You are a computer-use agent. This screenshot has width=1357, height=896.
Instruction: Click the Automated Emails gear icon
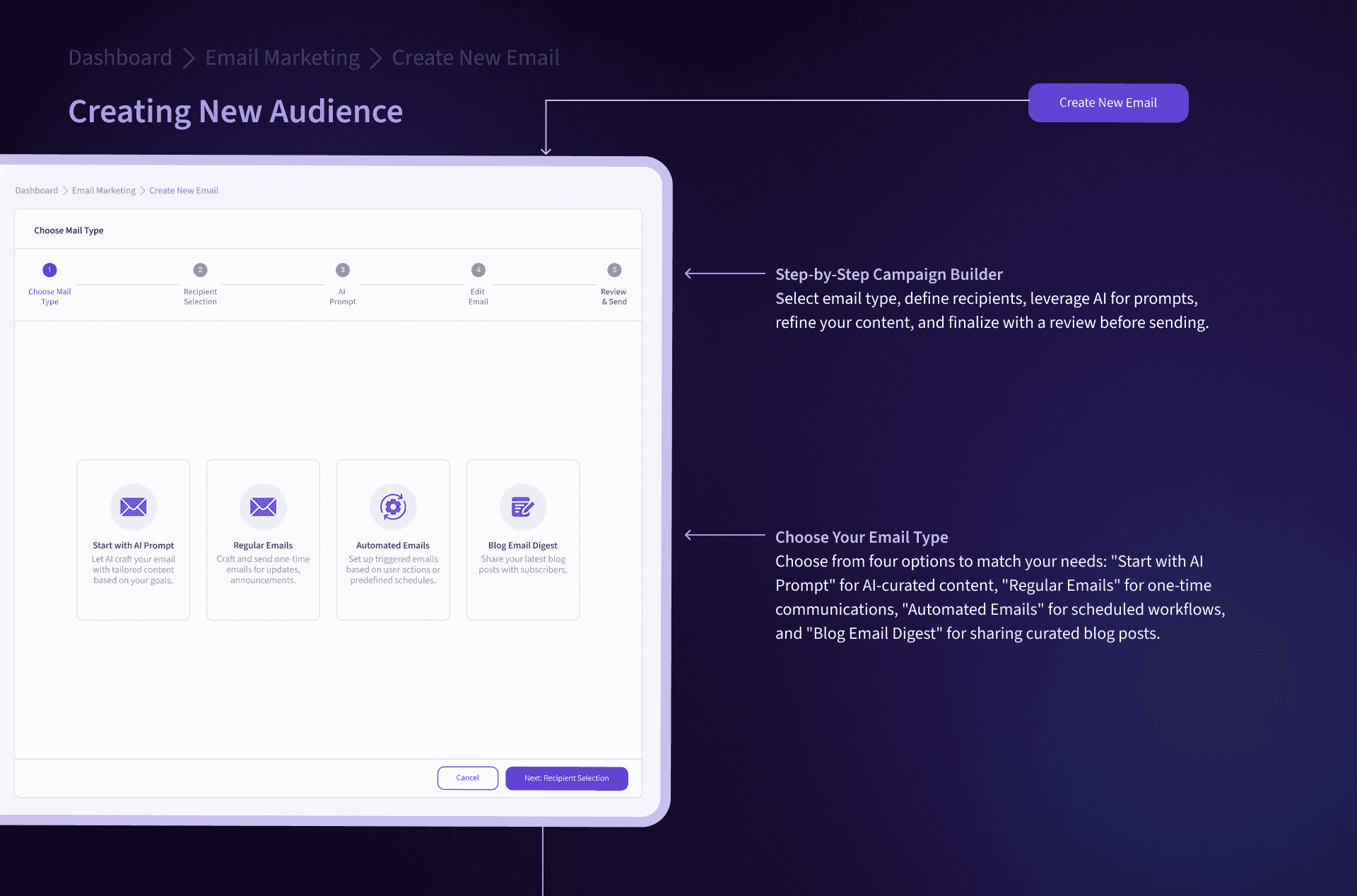tap(393, 507)
